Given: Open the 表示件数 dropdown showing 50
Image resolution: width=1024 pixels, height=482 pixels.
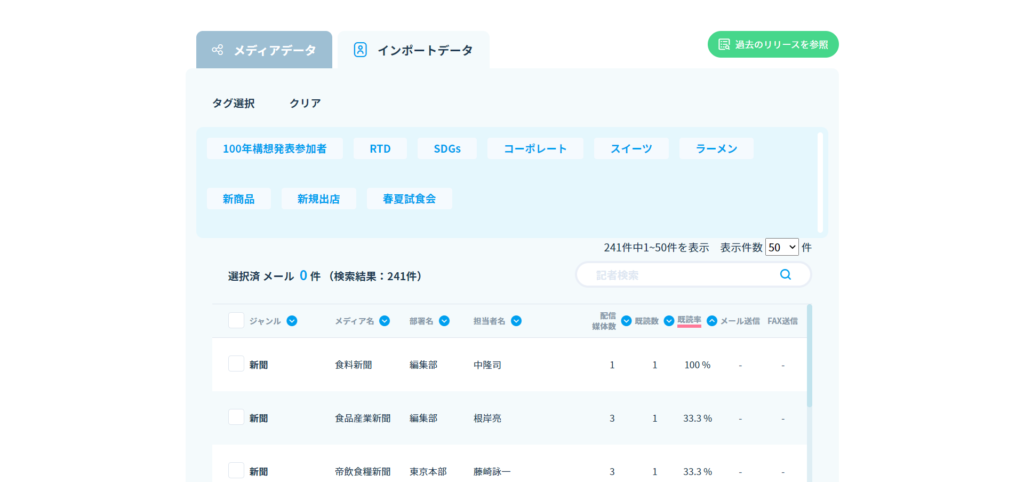Looking at the screenshot, I should (782, 247).
